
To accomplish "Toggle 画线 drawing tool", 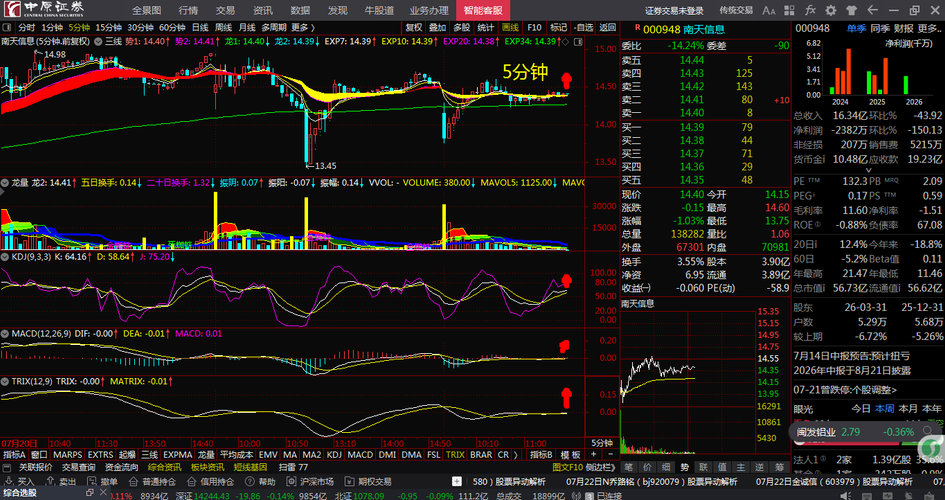I will (x=510, y=28).
